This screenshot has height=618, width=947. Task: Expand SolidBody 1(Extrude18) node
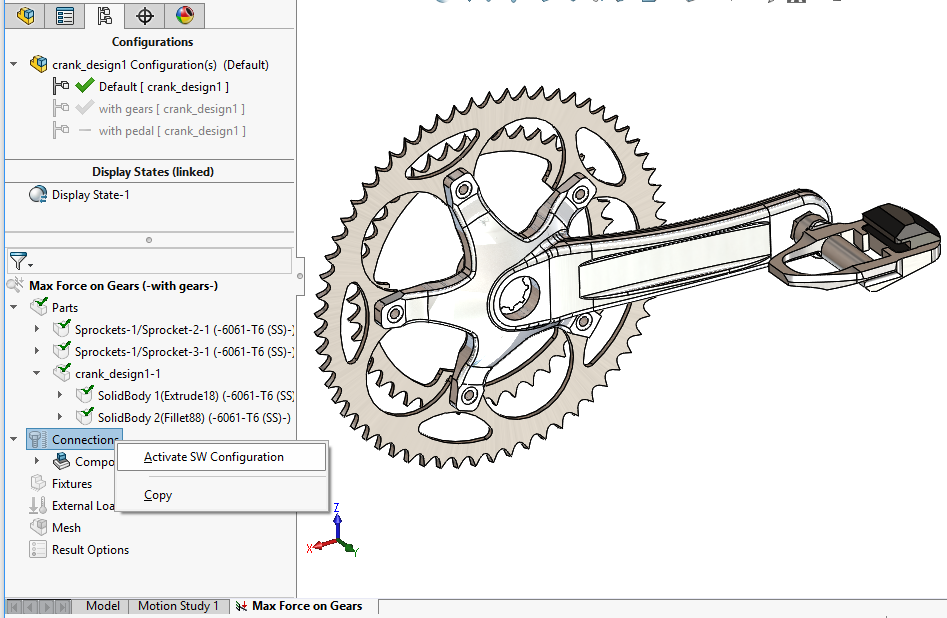[60, 395]
